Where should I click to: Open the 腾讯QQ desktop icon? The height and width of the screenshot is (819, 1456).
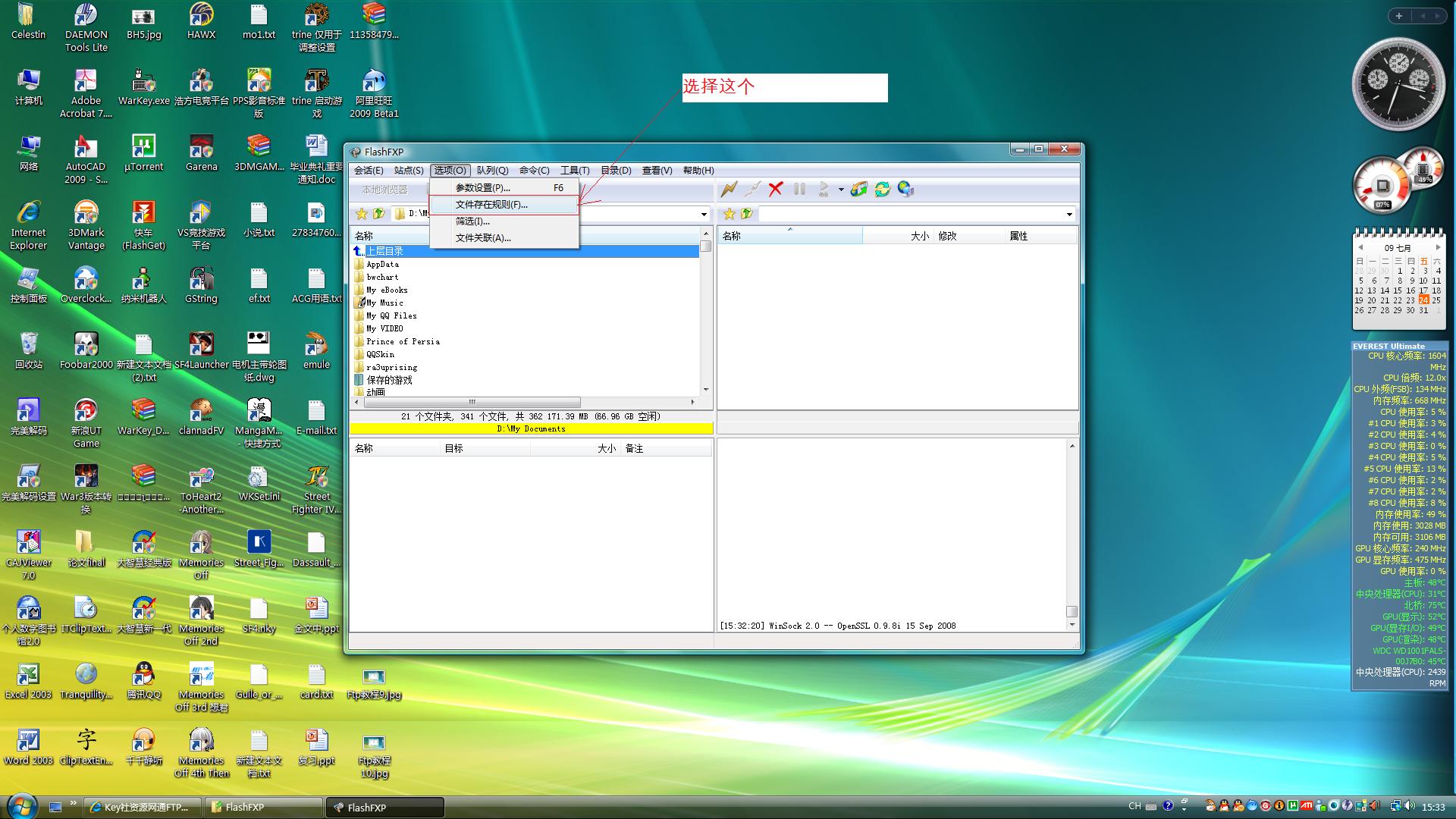tap(143, 681)
